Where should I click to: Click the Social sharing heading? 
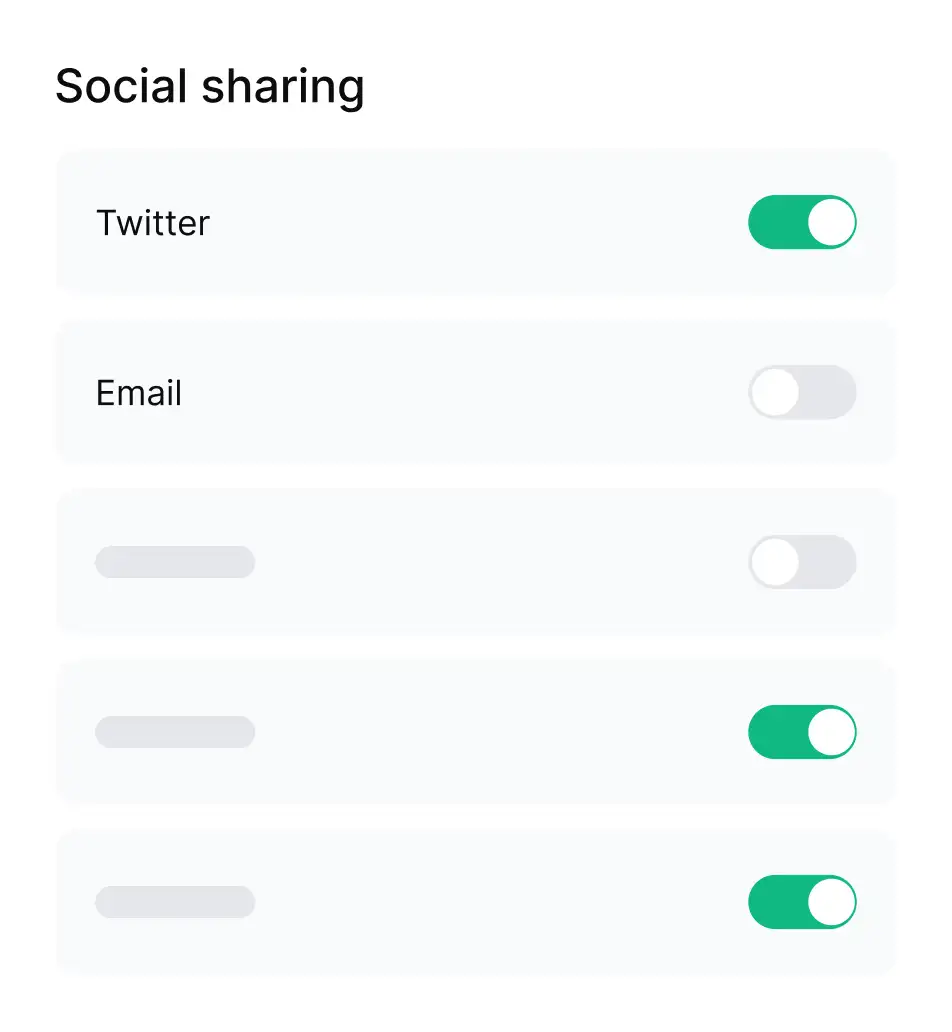210,87
